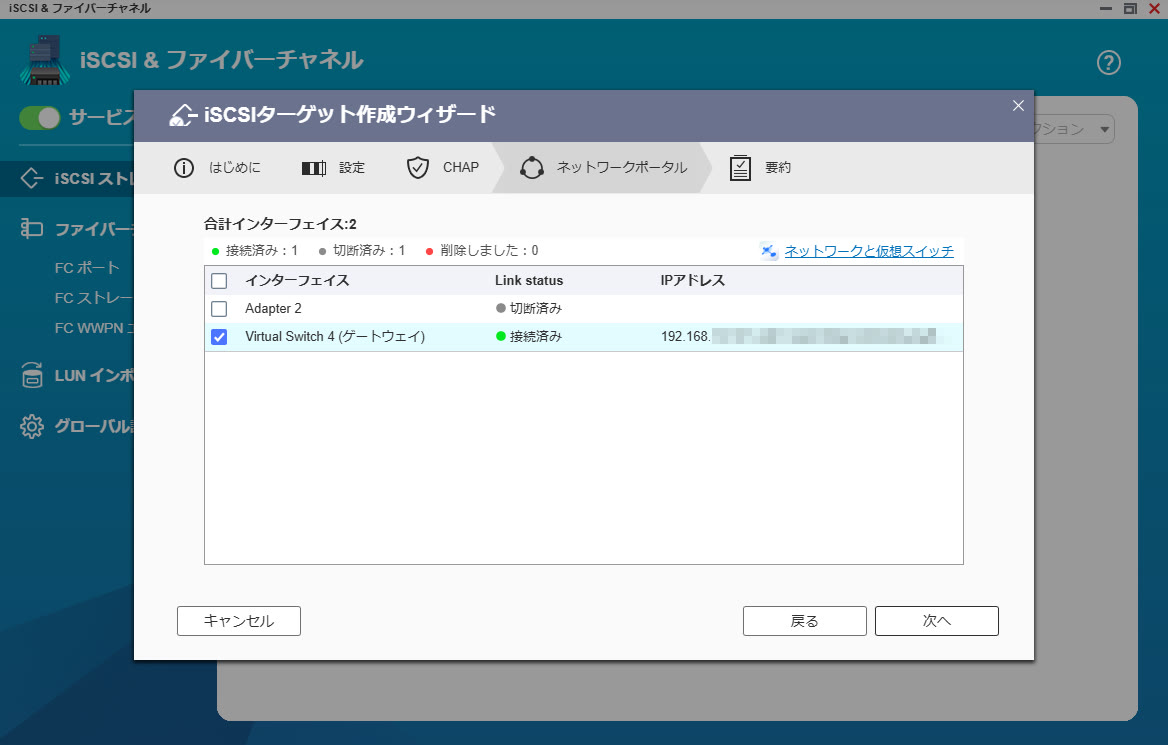Click the 切断済み：1 legend
This screenshot has height=745, width=1168.
coord(362,251)
